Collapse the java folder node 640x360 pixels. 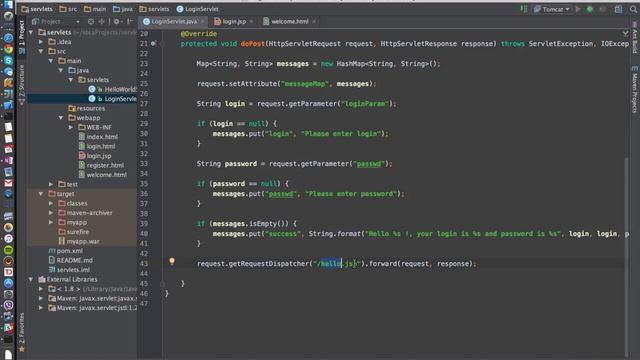(x=61, y=70)
